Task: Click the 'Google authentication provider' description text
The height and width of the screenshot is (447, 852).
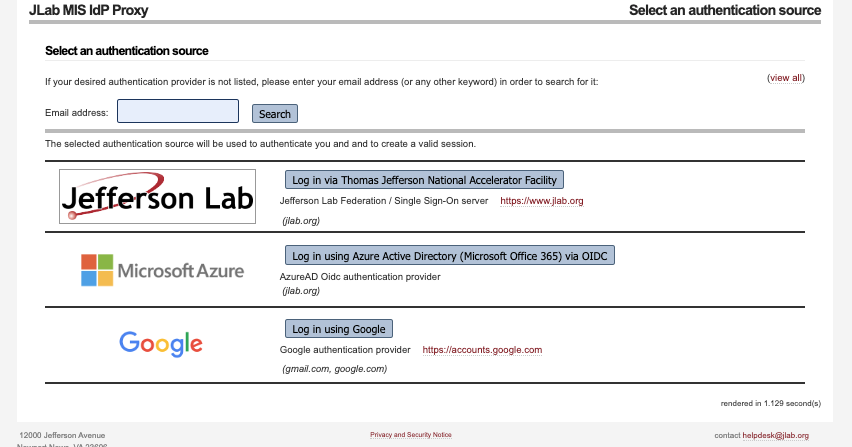Action: click(x=345, y=350)
